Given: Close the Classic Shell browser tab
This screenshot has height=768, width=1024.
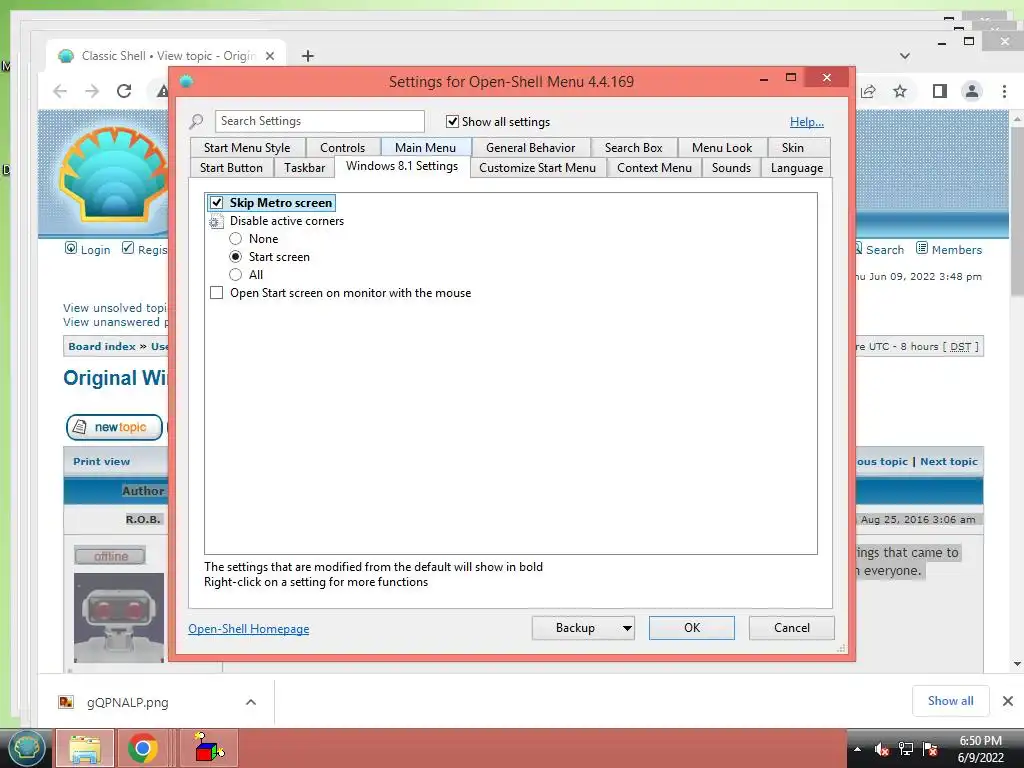Looking at the screenshot, I should 270,56.
